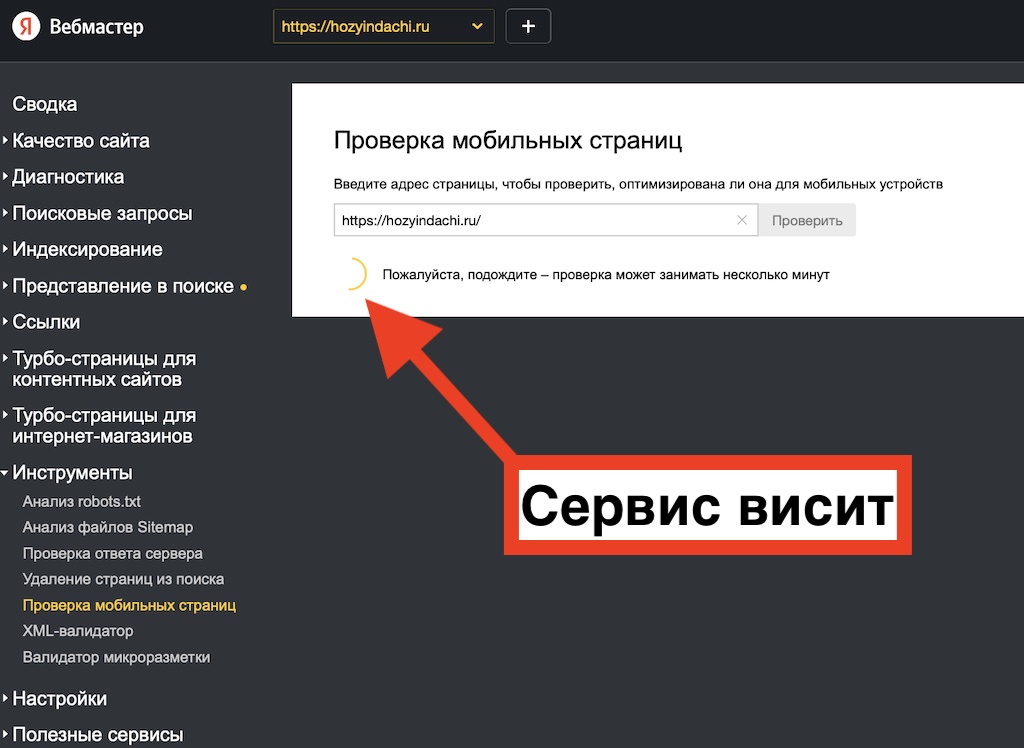This screenshot has height=748, width=1024.
Task: Expand Настройки with its arrow
Action: (5, 698)
